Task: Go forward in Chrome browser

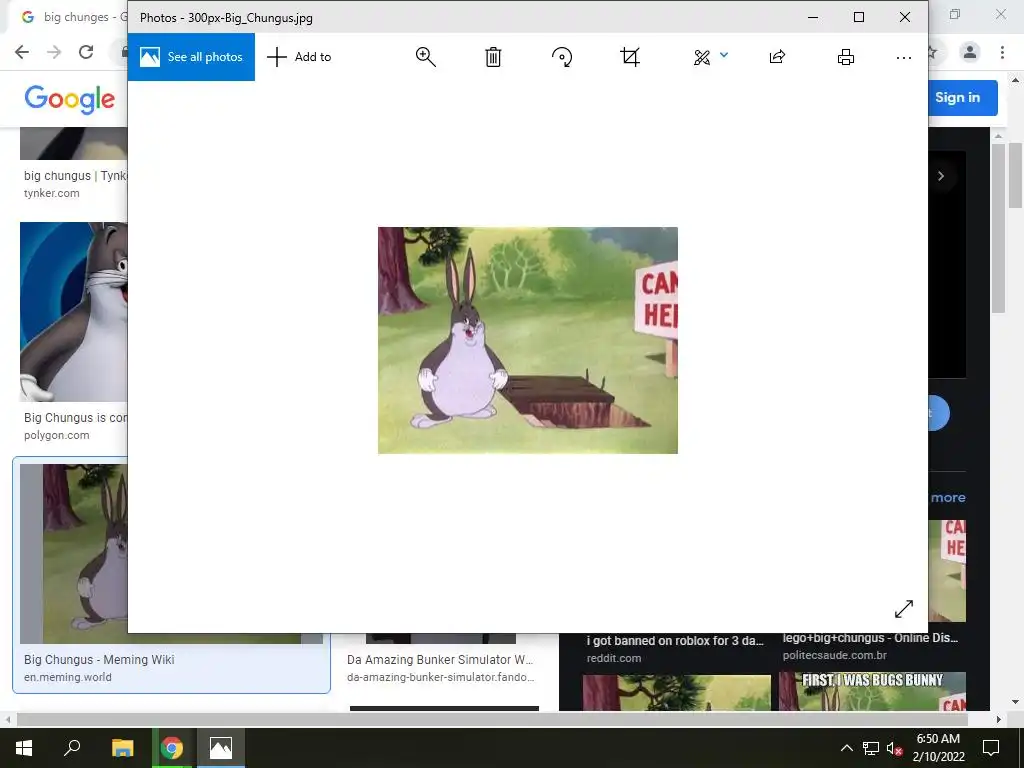Action: point(54,52)
